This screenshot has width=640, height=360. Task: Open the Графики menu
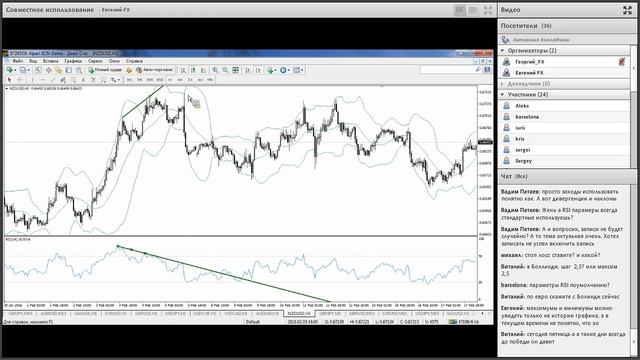(x=73, y=61)
